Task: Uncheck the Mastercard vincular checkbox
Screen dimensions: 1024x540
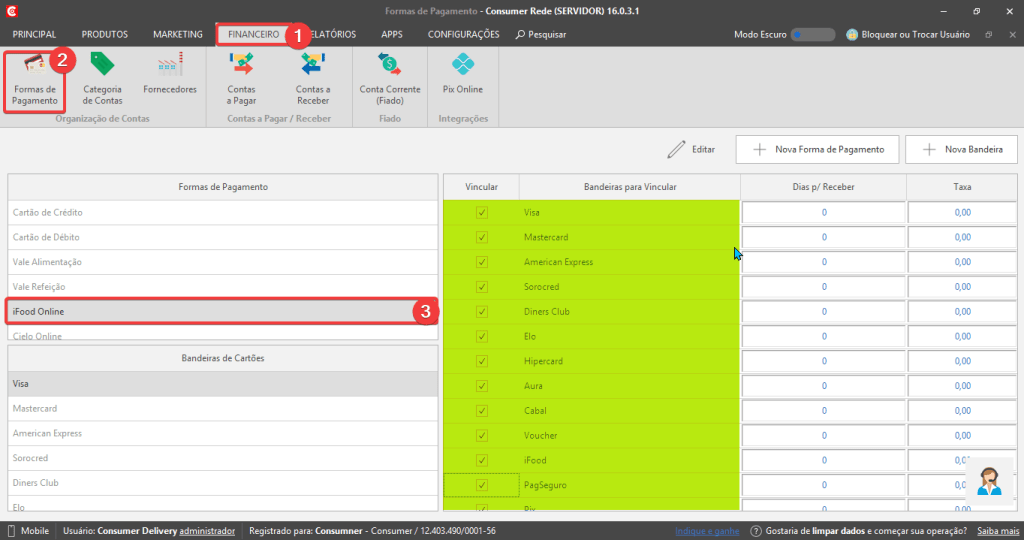Action: coord(482,237)
